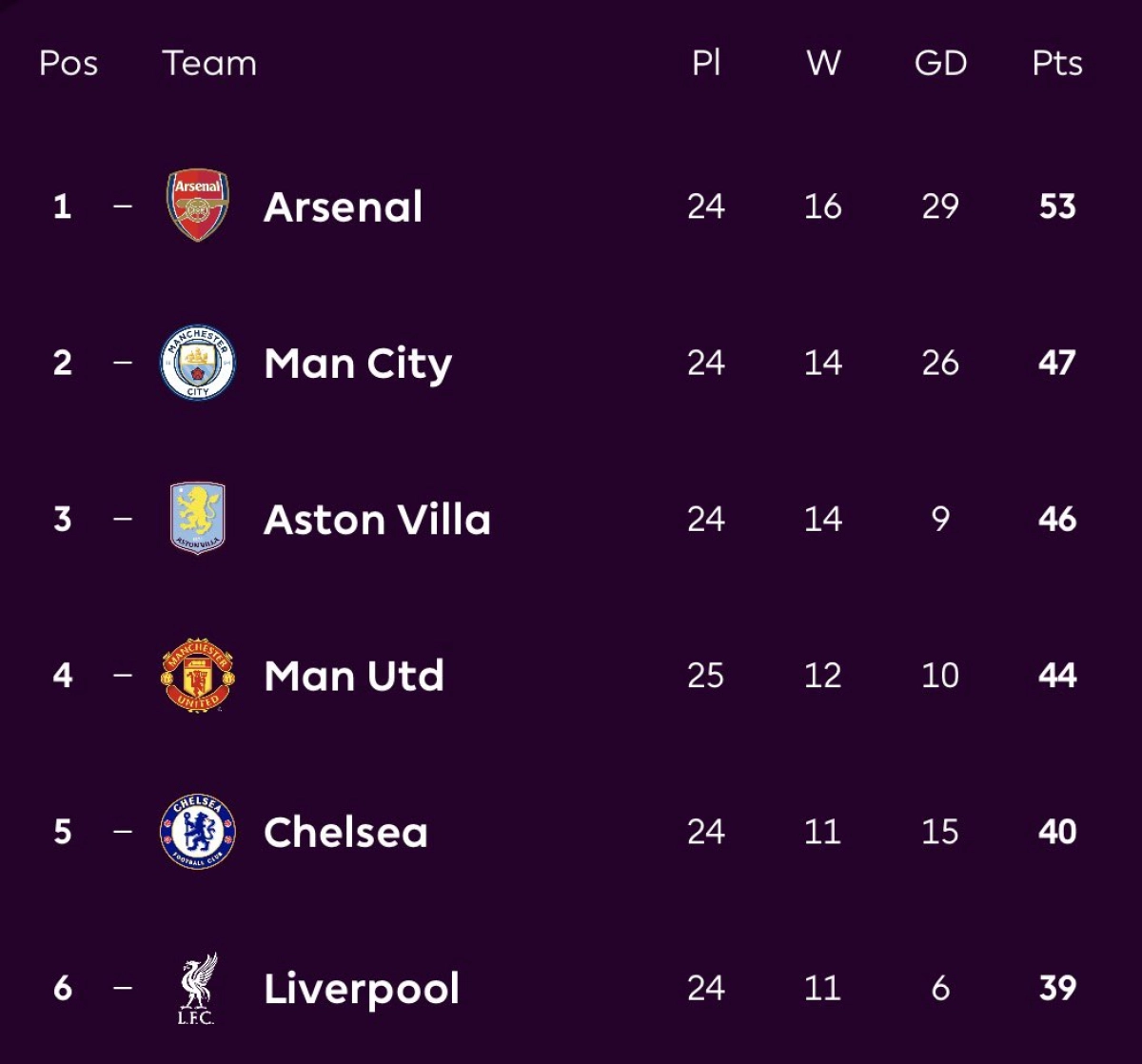Click Arsenal's 53 points value
This screenshot has width=1142, height=1064.
coord(1057,207)
